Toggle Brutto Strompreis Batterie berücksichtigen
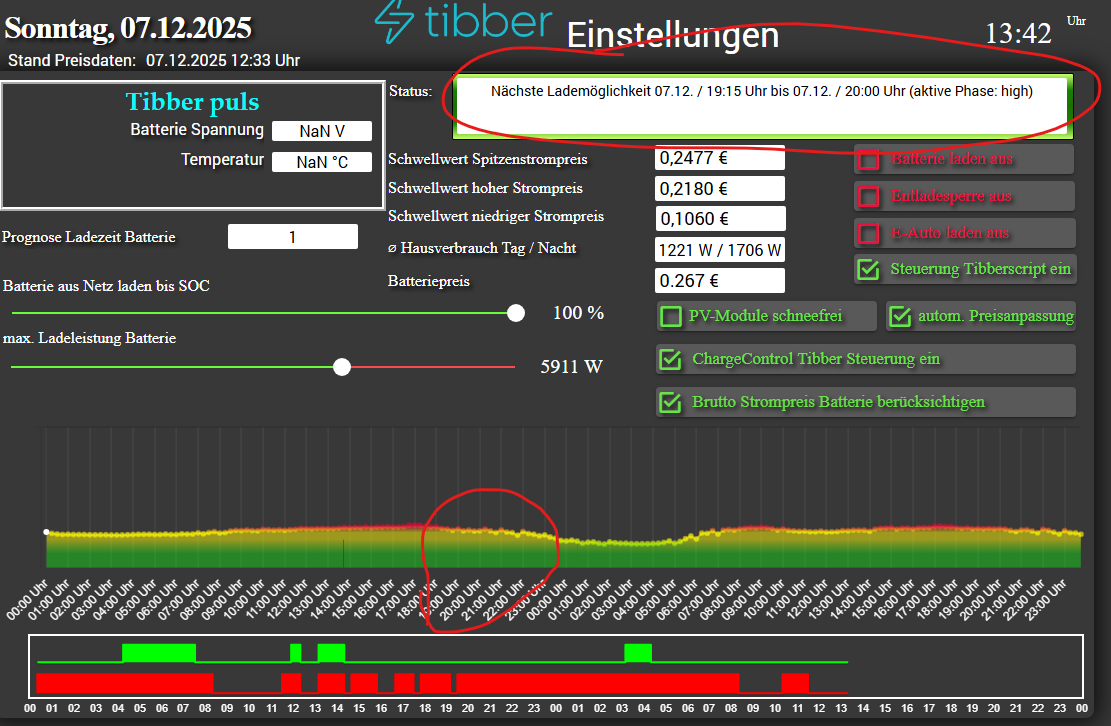Image resolution: width=1111 pixels, height=726 pixels. coord(670,402)
